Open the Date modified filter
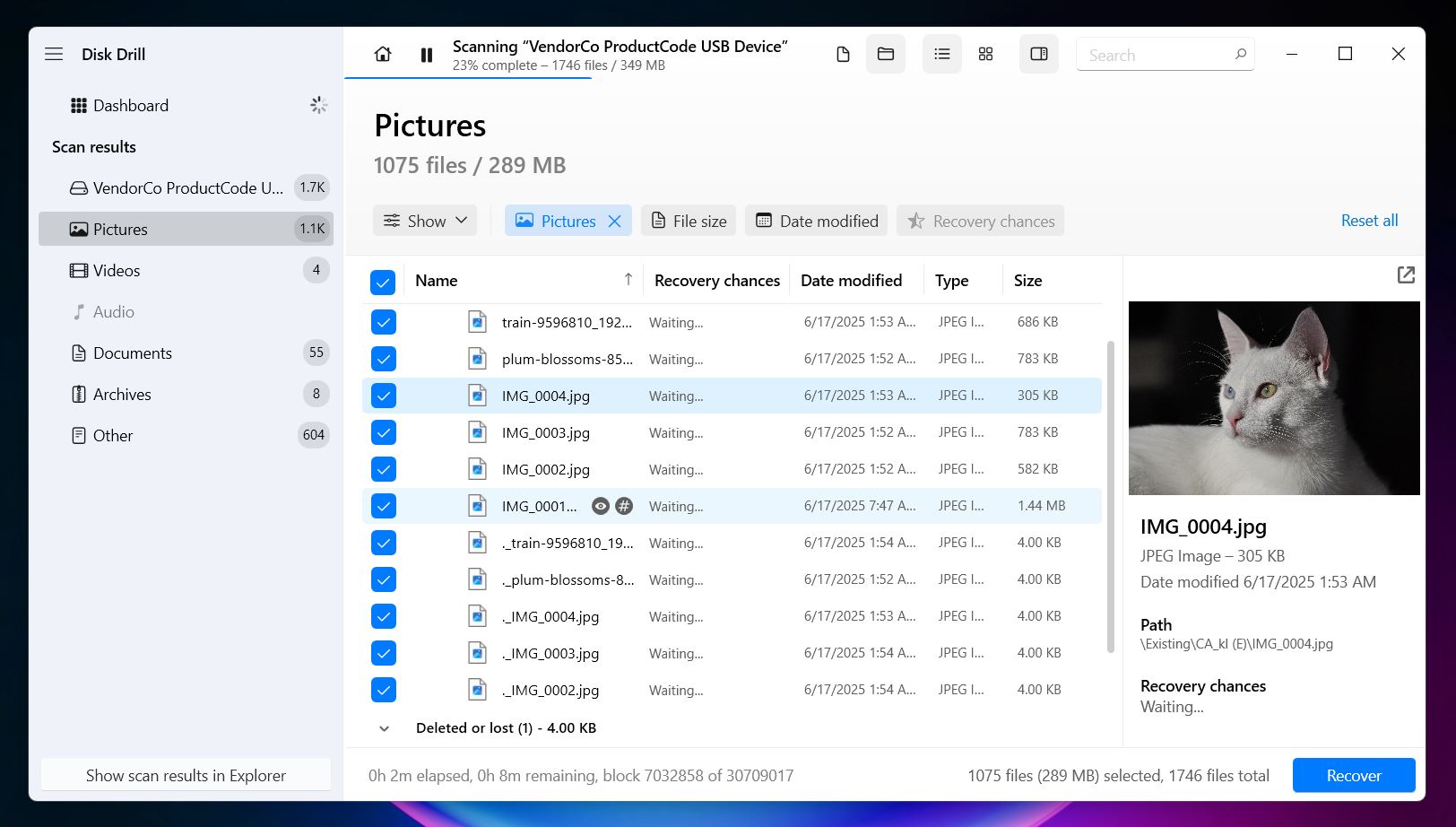 817,221
